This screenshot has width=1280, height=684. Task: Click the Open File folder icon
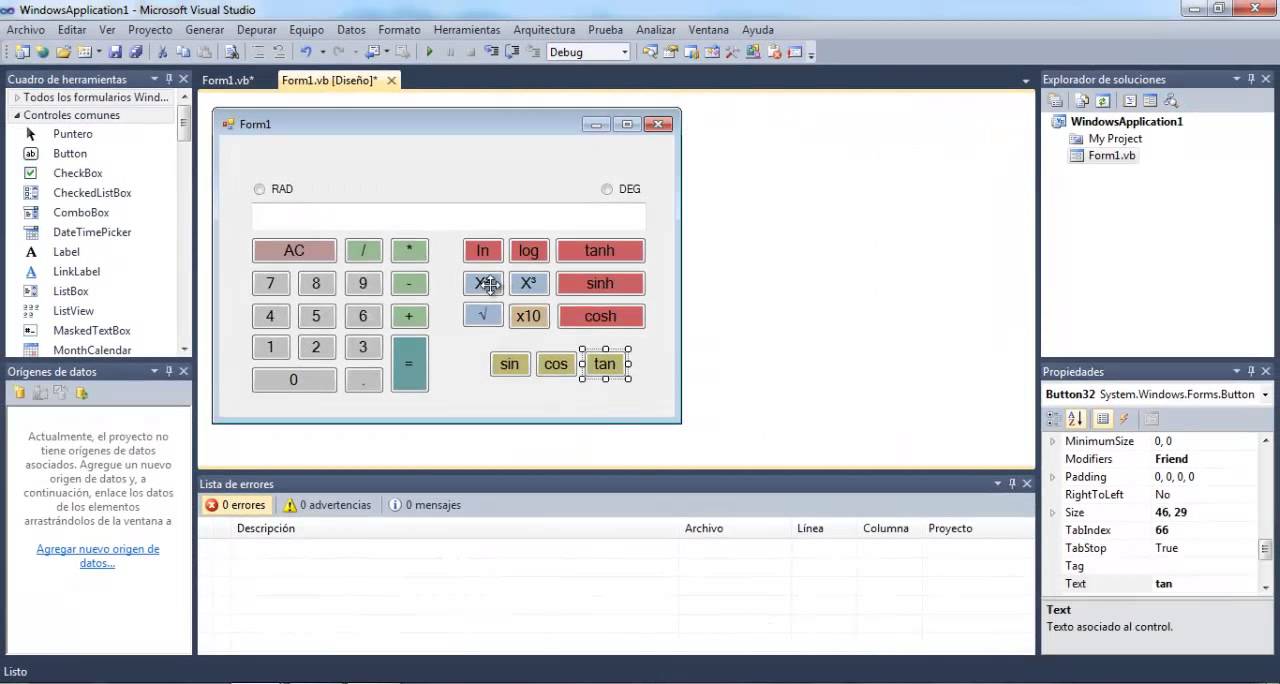tap(63, 52)
